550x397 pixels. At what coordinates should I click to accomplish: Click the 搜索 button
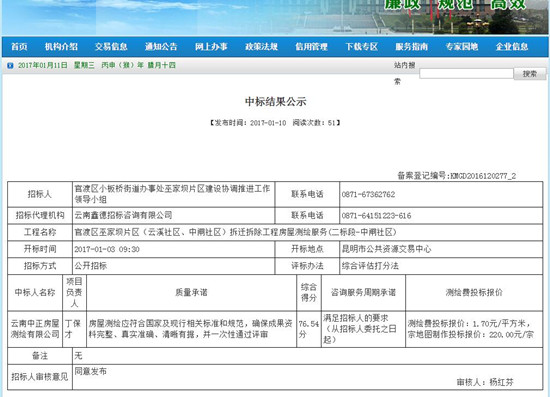(530, 74)
